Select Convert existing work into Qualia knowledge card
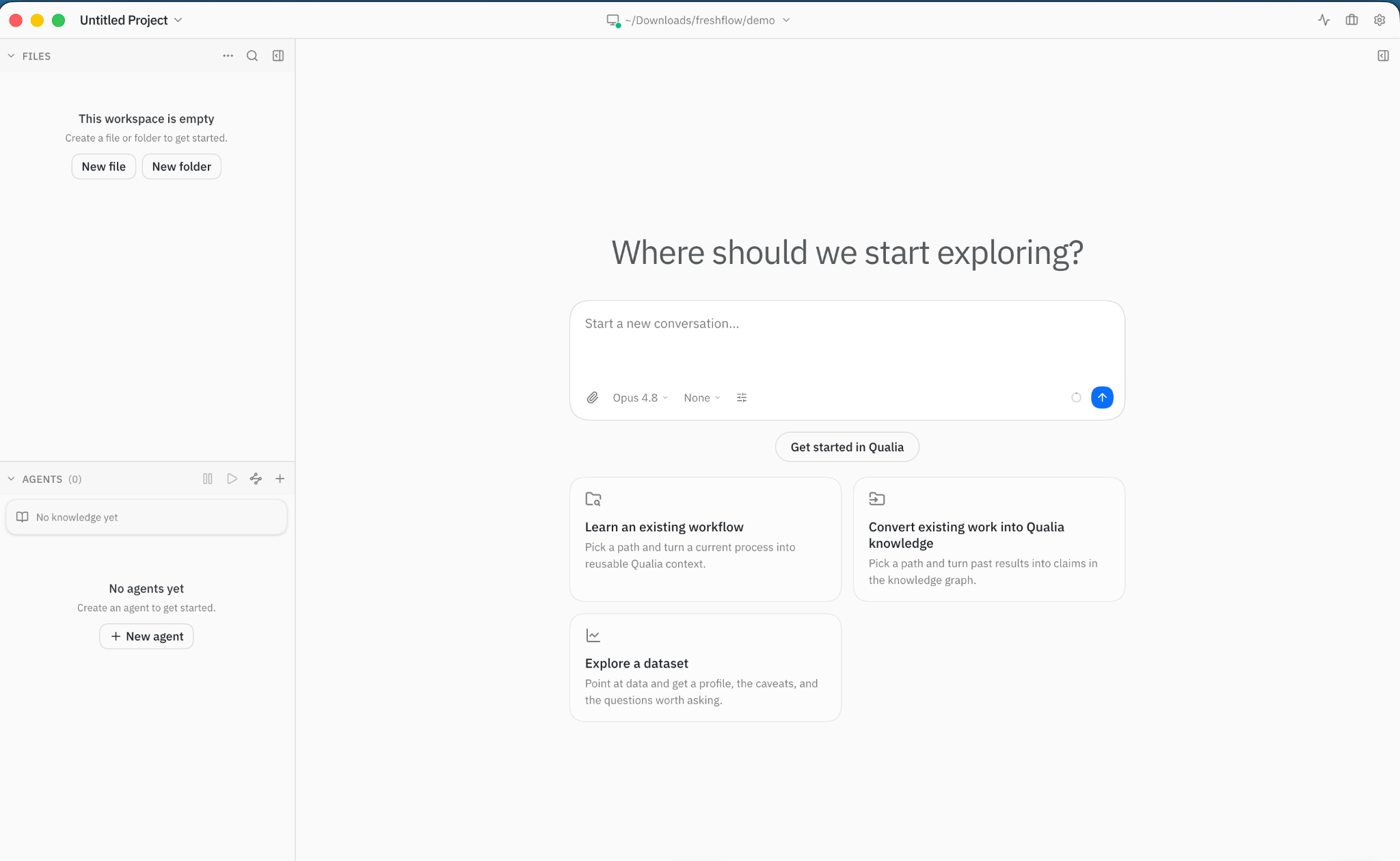This screenshot has width=1400, height=861. tap(989, 539)
